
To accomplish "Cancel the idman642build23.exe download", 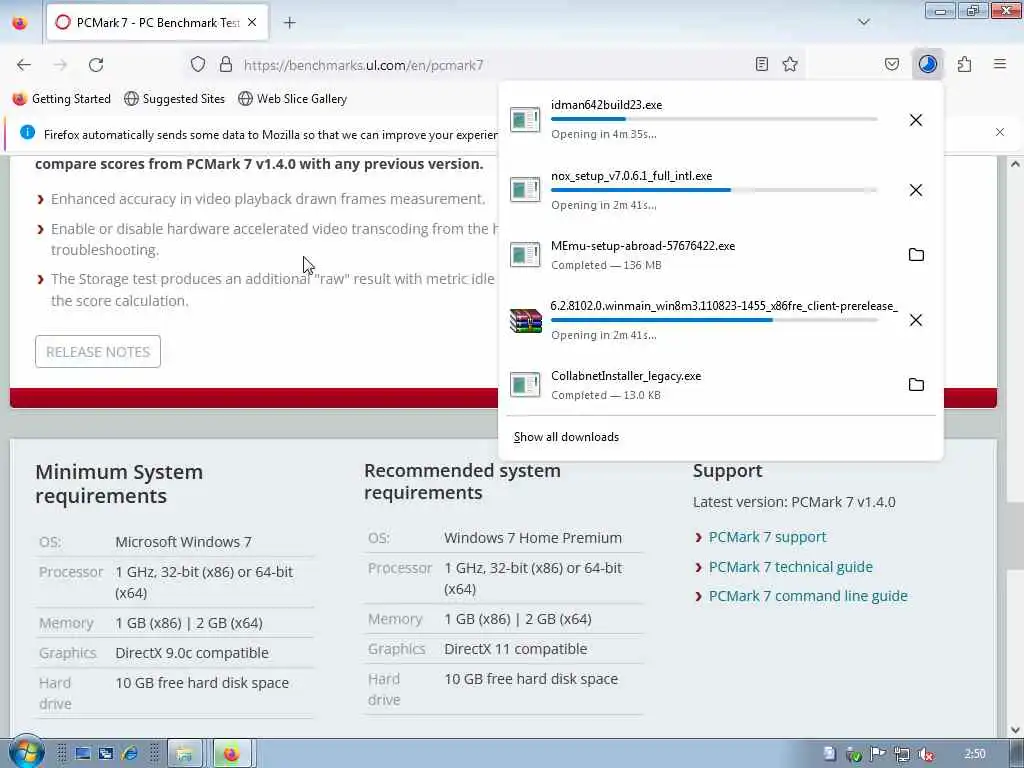I will tap(916, 120).
